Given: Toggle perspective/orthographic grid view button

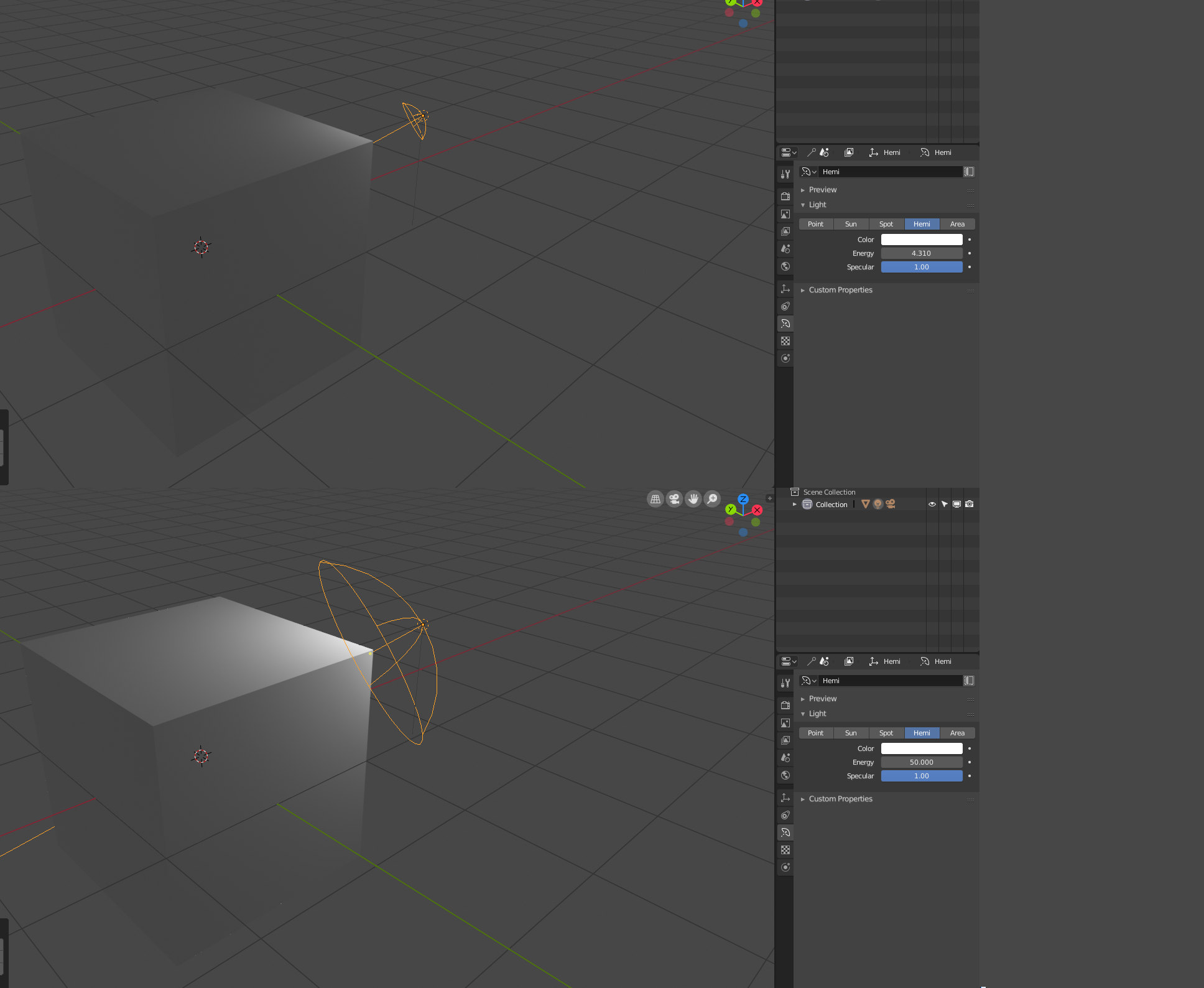Looking at the screenshot, I should [655, 499].
